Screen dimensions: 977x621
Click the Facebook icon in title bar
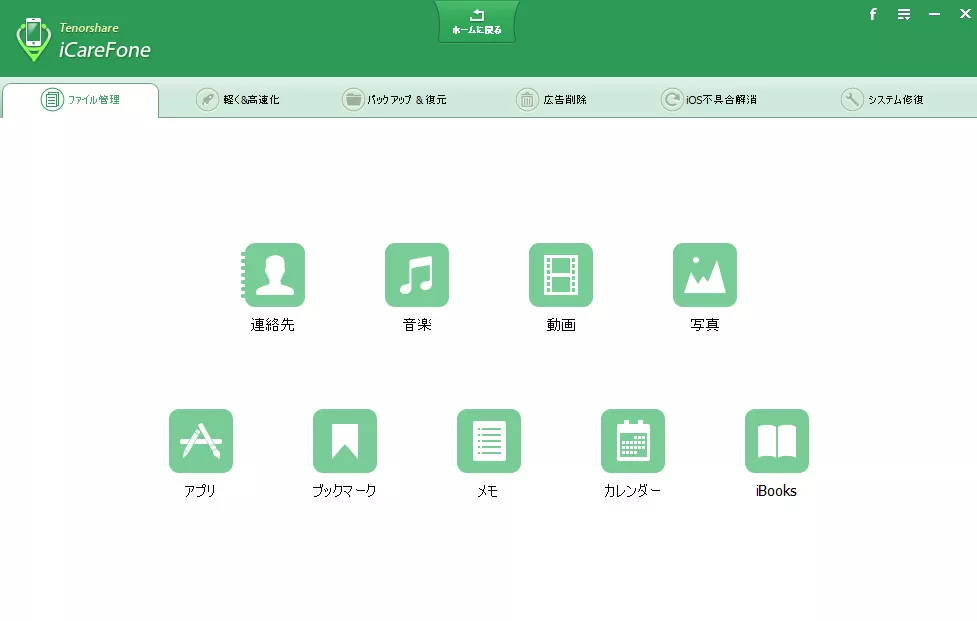point(873,14)
